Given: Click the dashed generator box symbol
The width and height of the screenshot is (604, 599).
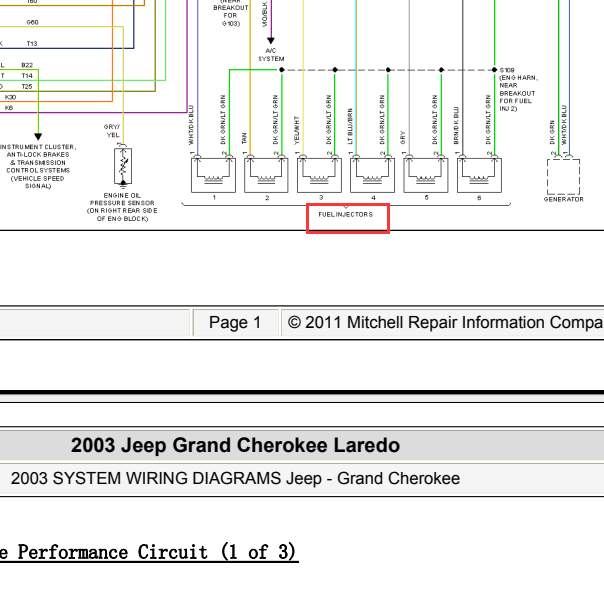Looking at the screenshot, I should pyautogui.click(x=564, y=177).
